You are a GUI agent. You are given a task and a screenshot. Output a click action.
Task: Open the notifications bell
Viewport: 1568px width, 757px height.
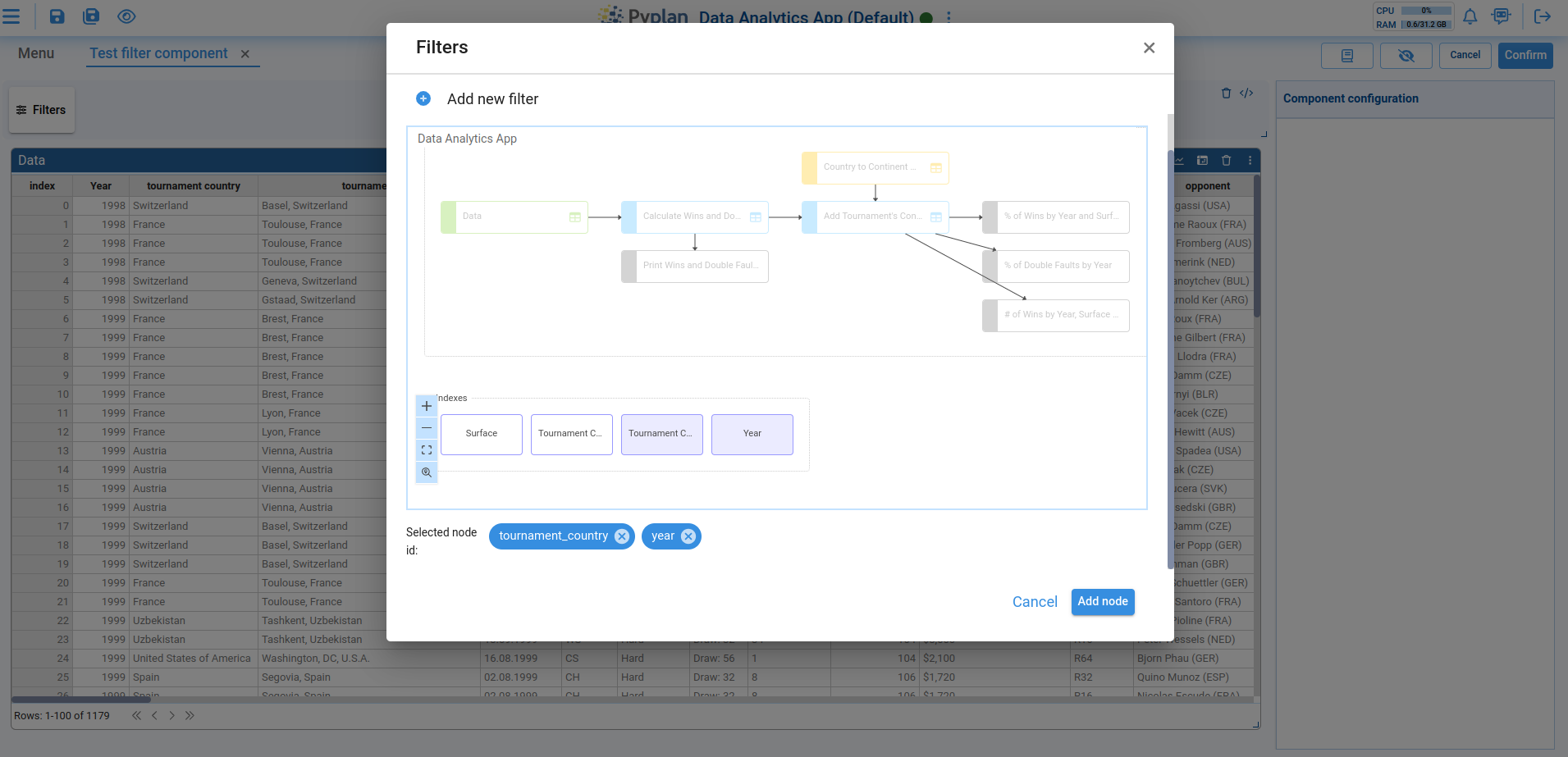coord(1470,16)
